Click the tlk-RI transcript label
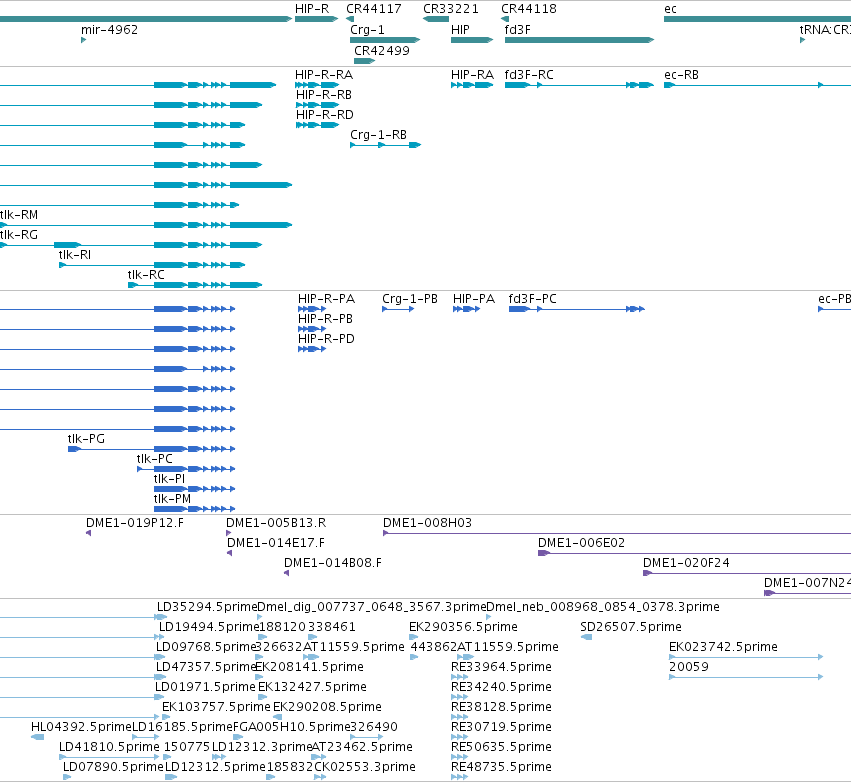Screen dimensions: 851x782 click(75, 255)
